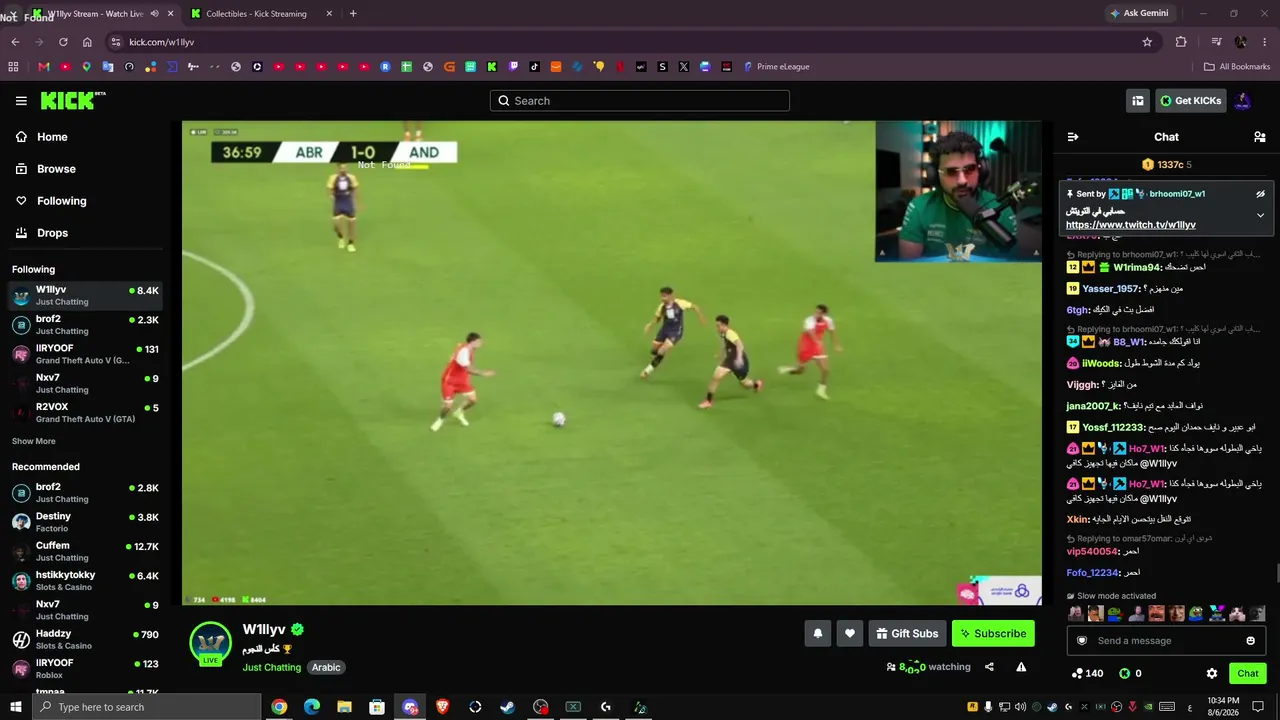1280x720 pixels.
Task: Open brof2 channel in Following list
Action: point(84,325)
